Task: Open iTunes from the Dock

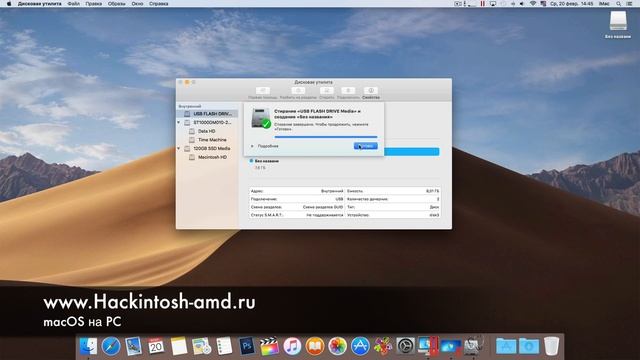Action: [x=292, y=346]
